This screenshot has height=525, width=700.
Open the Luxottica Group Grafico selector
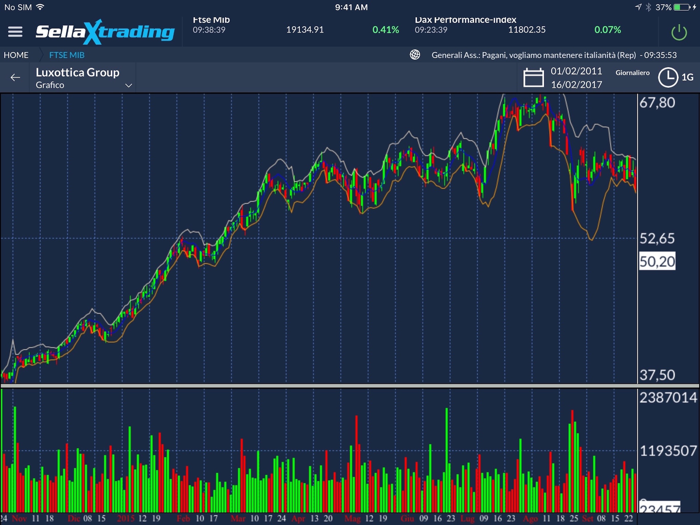point(83,78)
